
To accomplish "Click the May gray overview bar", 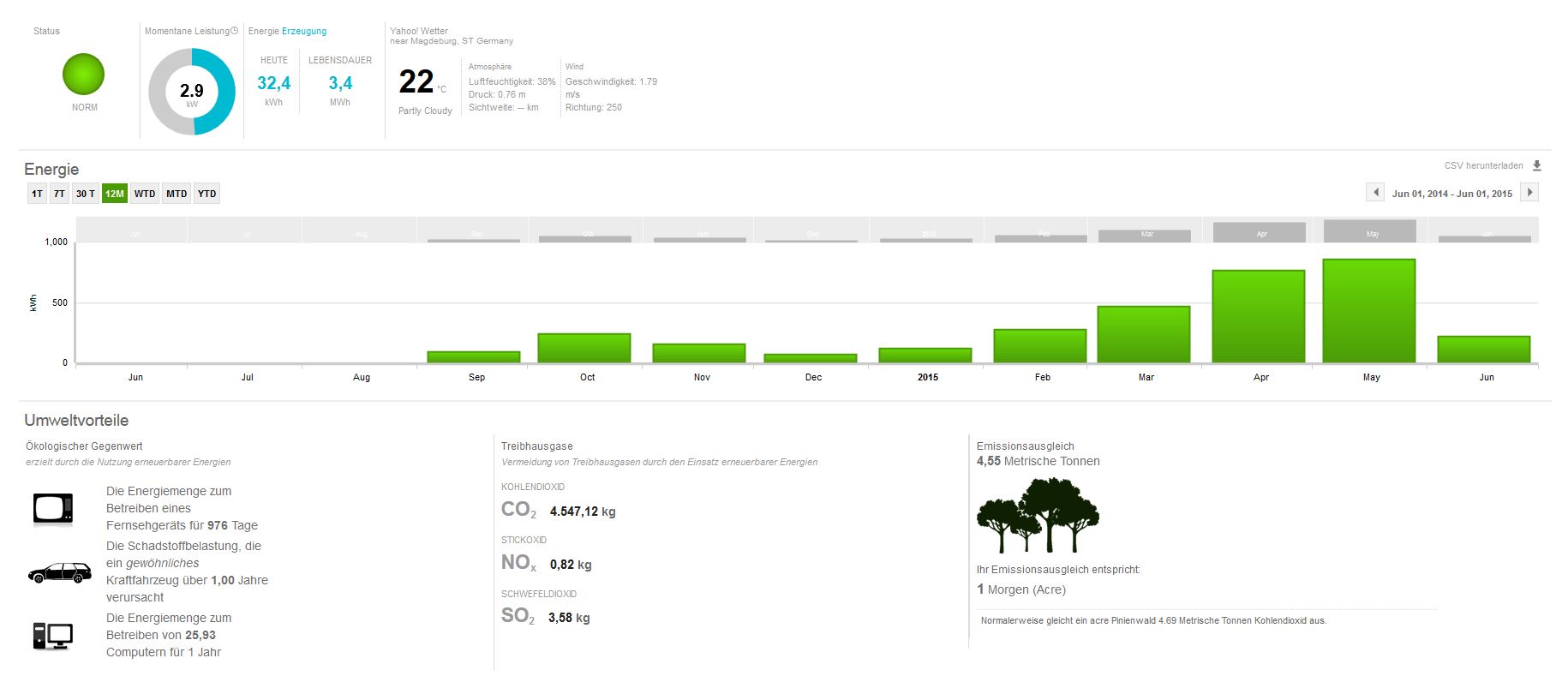I will [1369, 231].
